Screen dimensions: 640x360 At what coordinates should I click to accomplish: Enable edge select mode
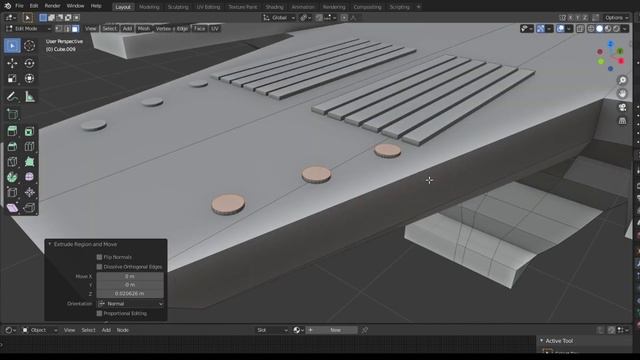coord(67,29)
